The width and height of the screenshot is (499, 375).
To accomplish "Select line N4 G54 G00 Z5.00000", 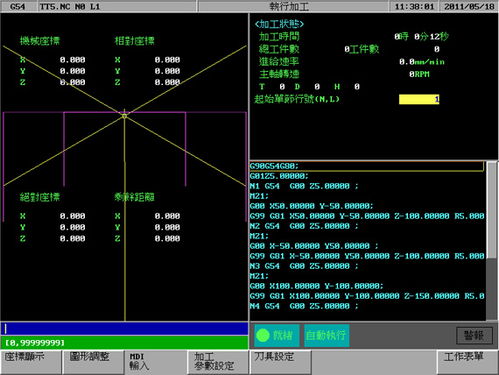I will (304, 306).
